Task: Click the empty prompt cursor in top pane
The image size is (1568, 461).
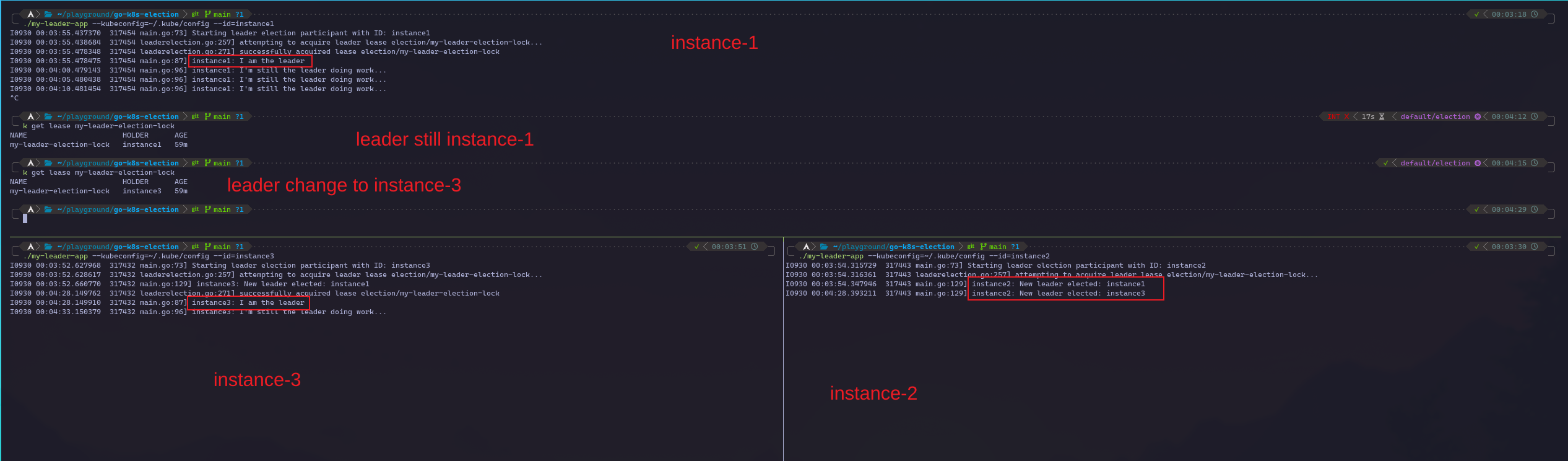Action: (25, 218)
